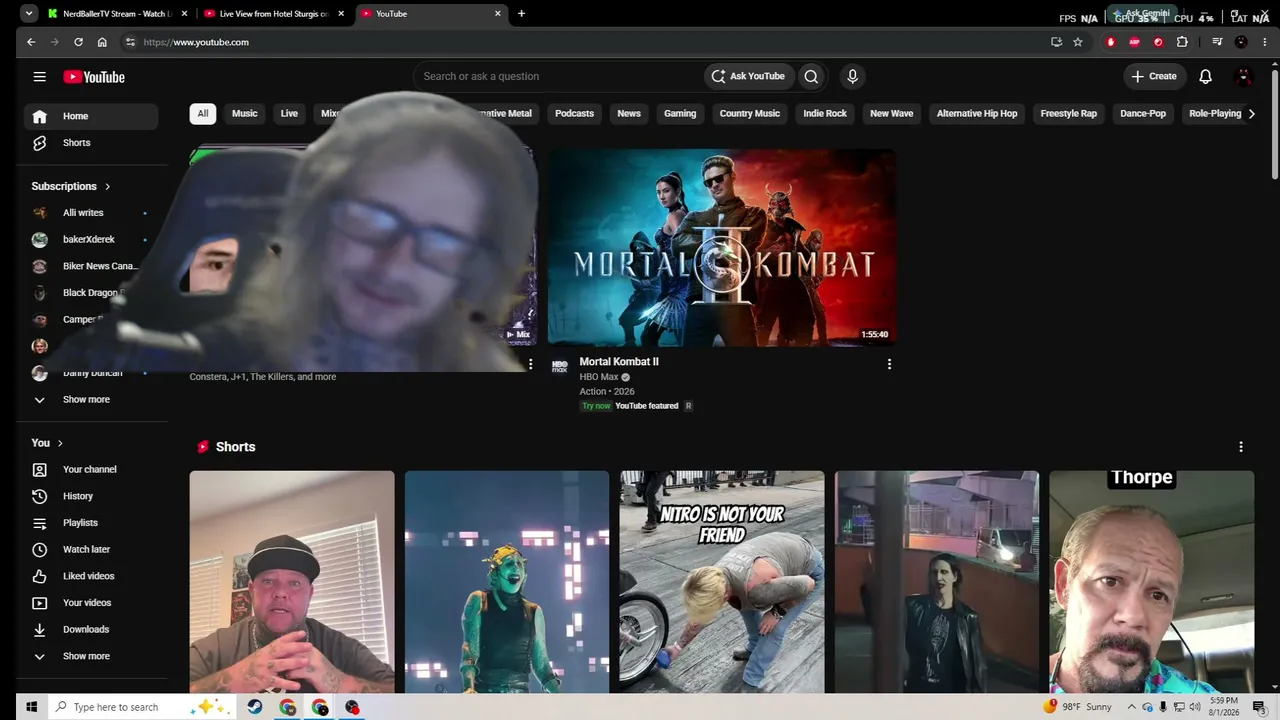The image size is (1280, 720).
Task: Select the Music category chip
Action: (245, 113)
